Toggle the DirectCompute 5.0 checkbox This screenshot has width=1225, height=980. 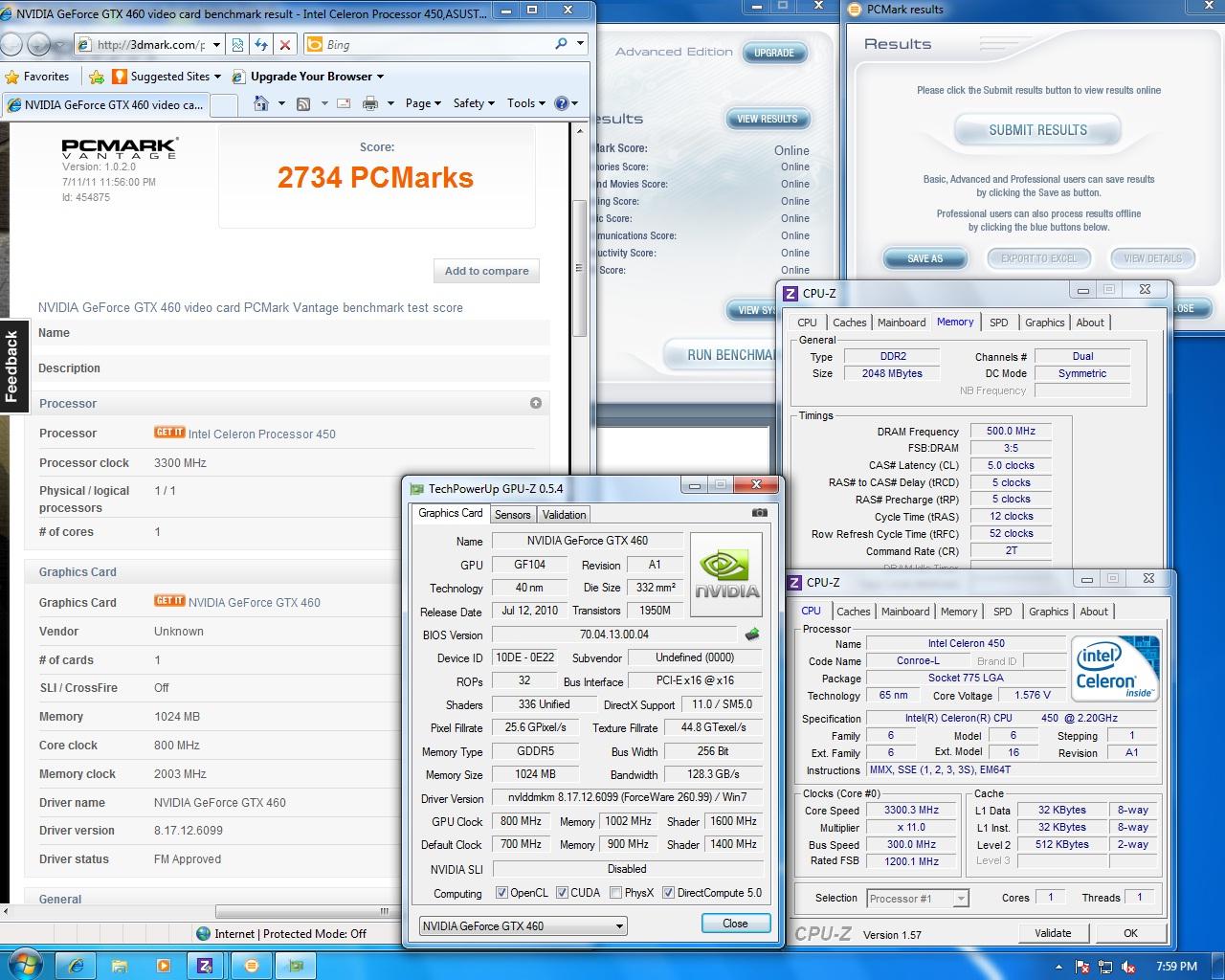click(x=668, y=893)
